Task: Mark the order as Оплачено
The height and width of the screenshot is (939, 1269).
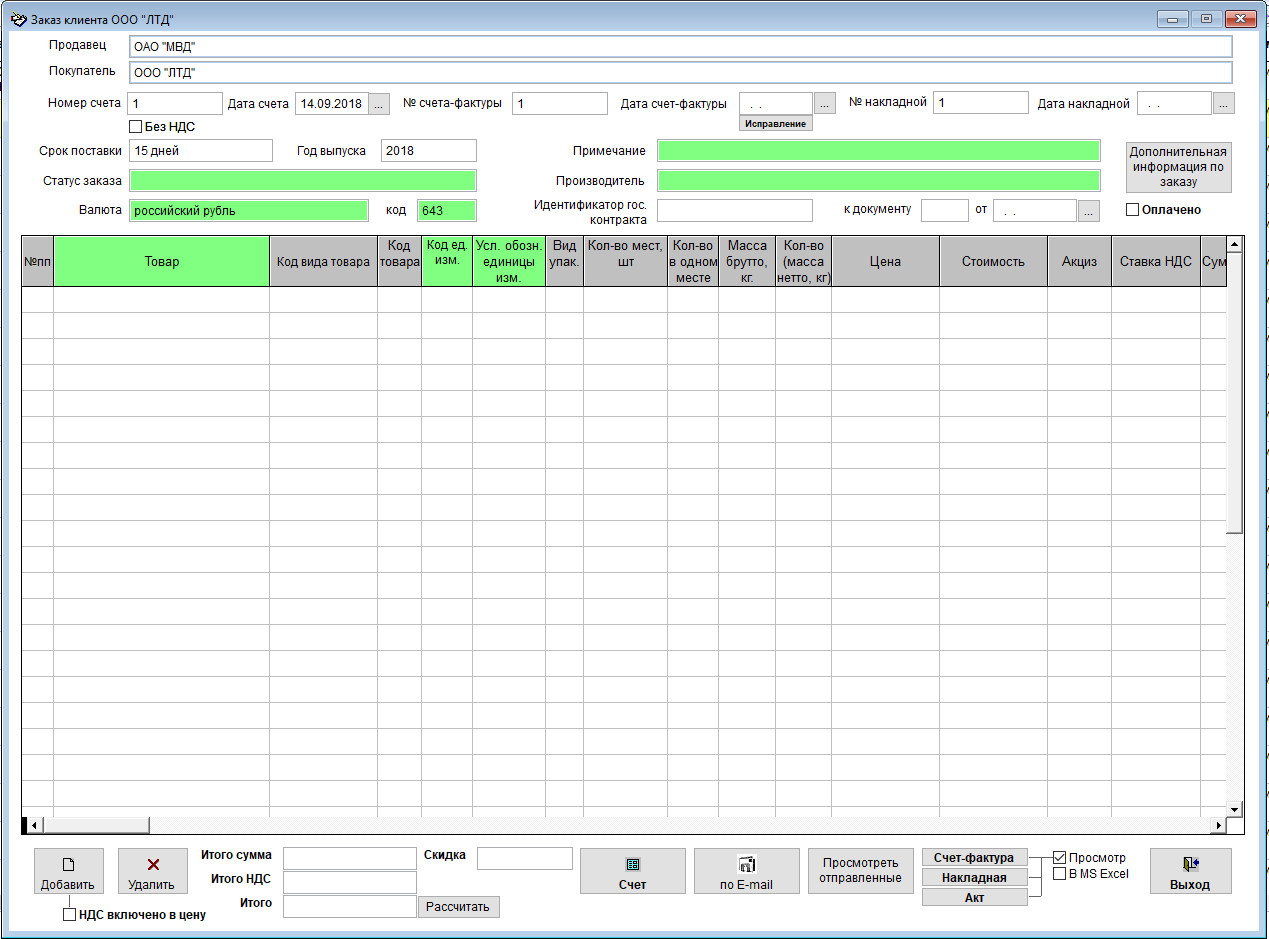Action: [1133, 210]
